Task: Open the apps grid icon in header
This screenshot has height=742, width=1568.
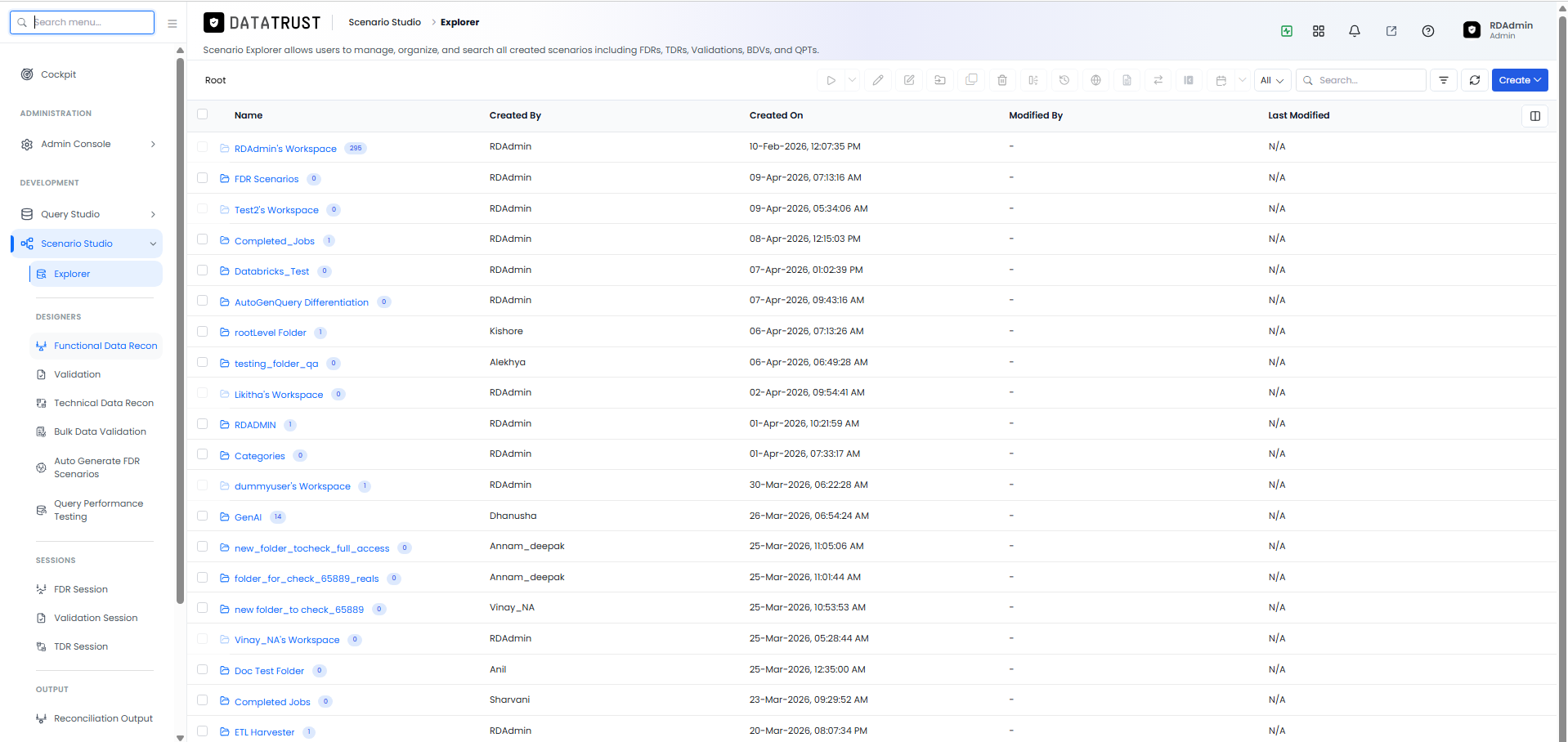Action: [x=1319, y=31]
